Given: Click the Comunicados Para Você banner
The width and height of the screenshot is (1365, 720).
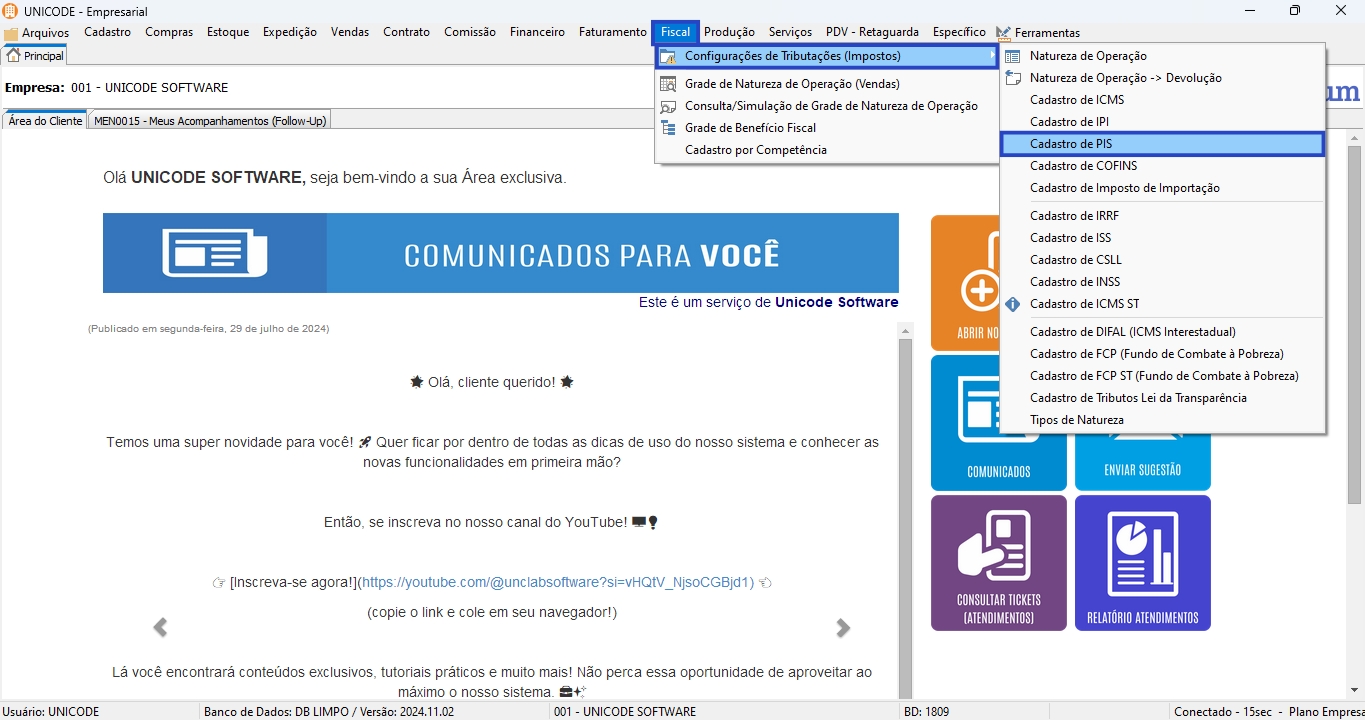Looking at the screenshot, I should point(500,253).
